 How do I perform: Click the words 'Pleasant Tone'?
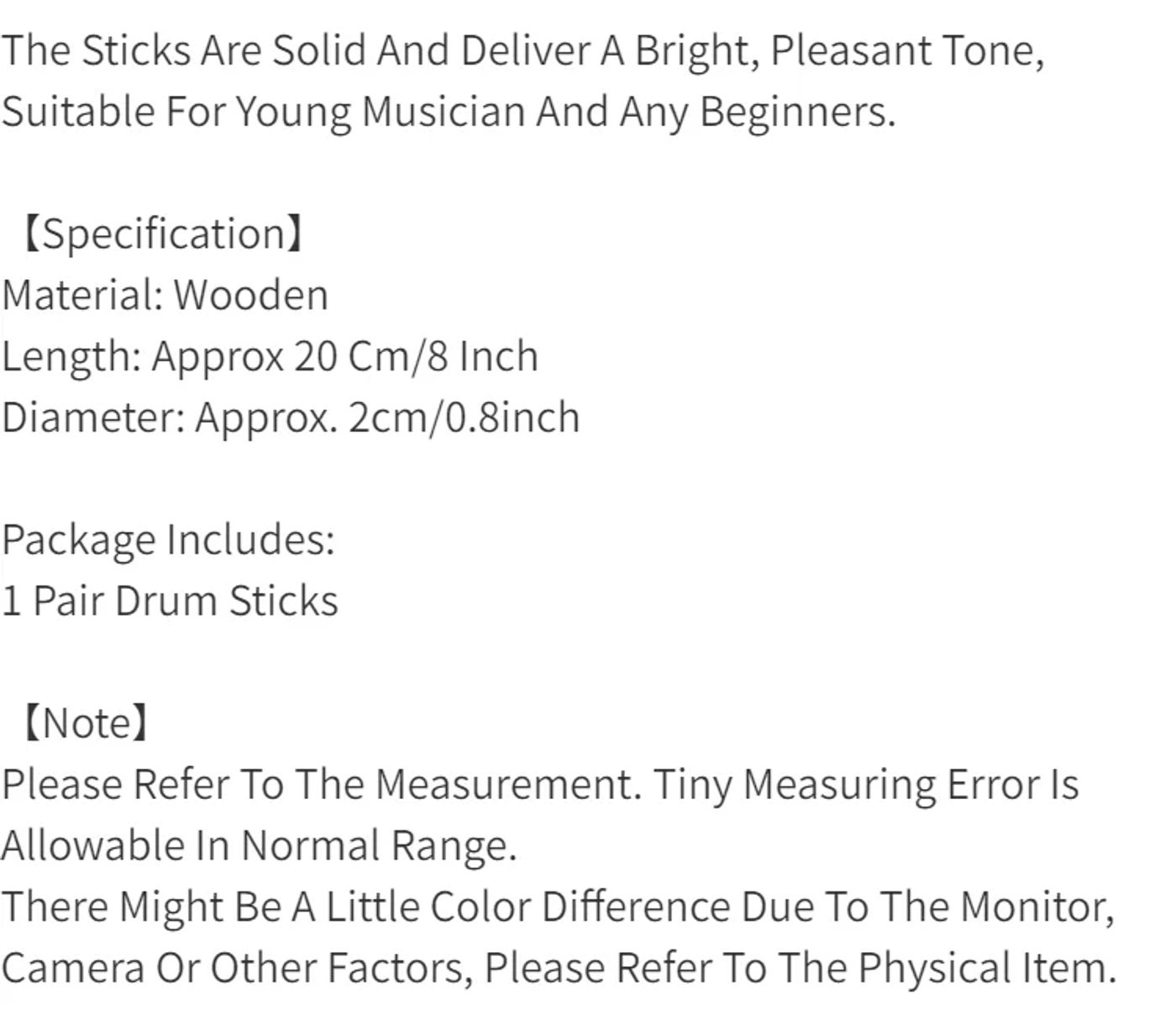(907, 51)
